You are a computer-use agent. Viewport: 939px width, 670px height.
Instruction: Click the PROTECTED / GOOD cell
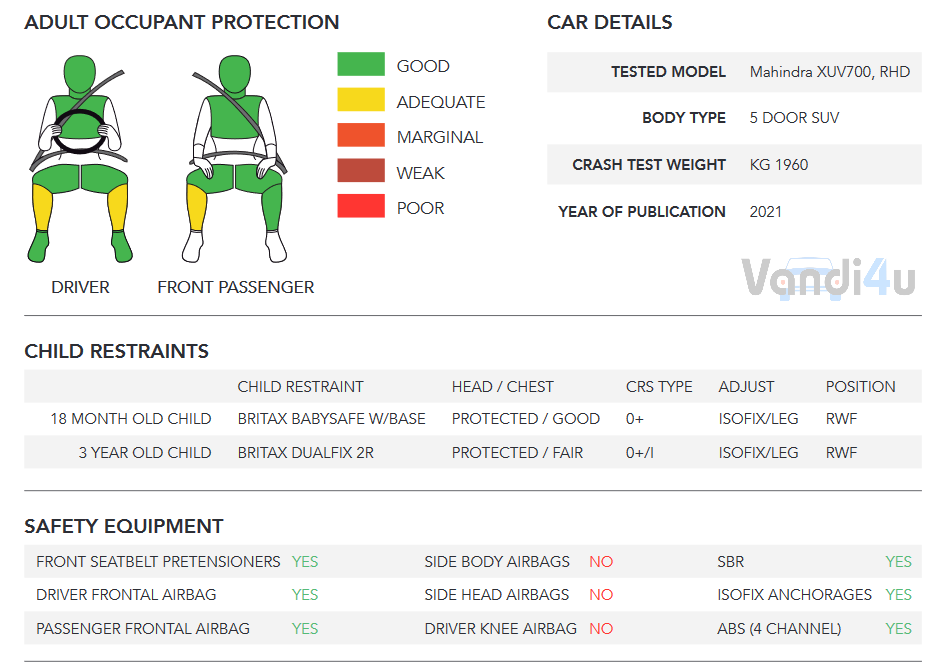[x=526, y=419]
